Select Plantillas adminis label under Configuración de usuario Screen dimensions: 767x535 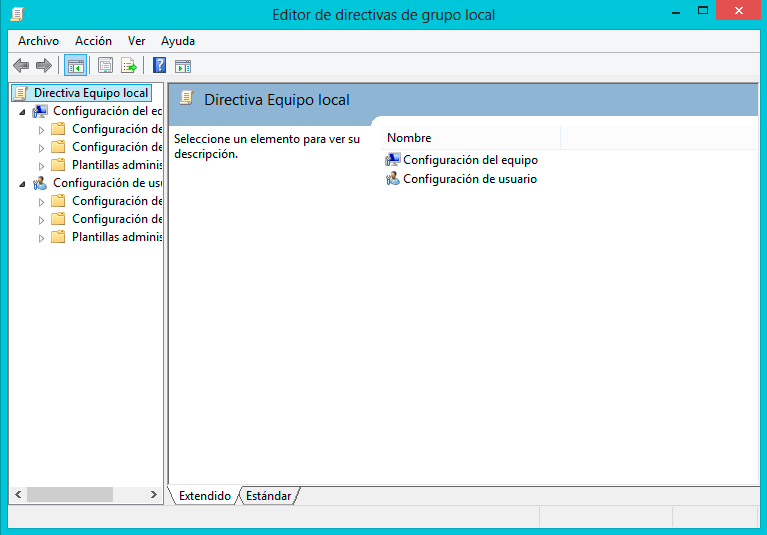pyautogui.click(x=117, y=237)
